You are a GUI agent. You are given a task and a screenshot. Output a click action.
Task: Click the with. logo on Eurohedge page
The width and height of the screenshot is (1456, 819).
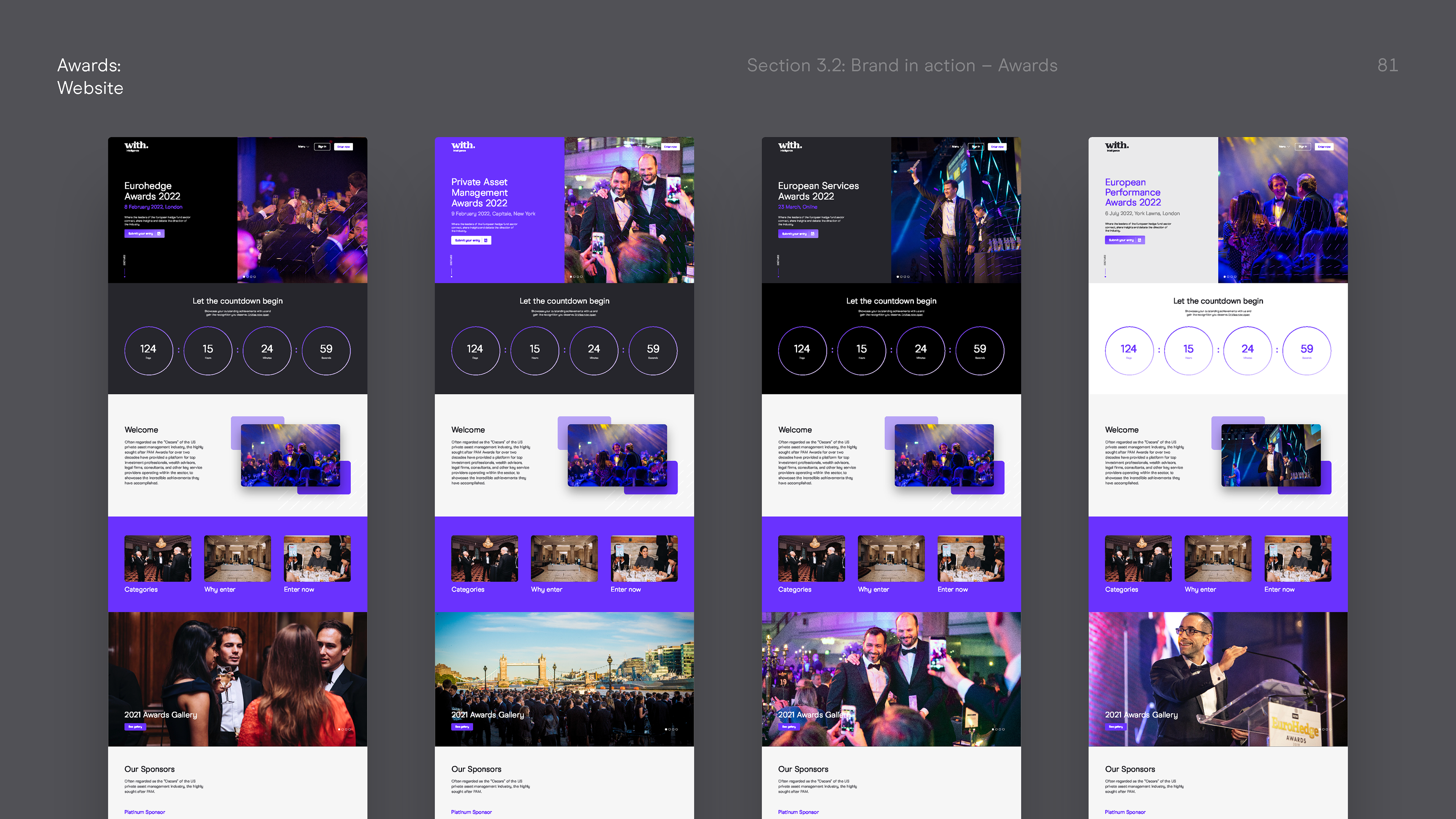136,146
